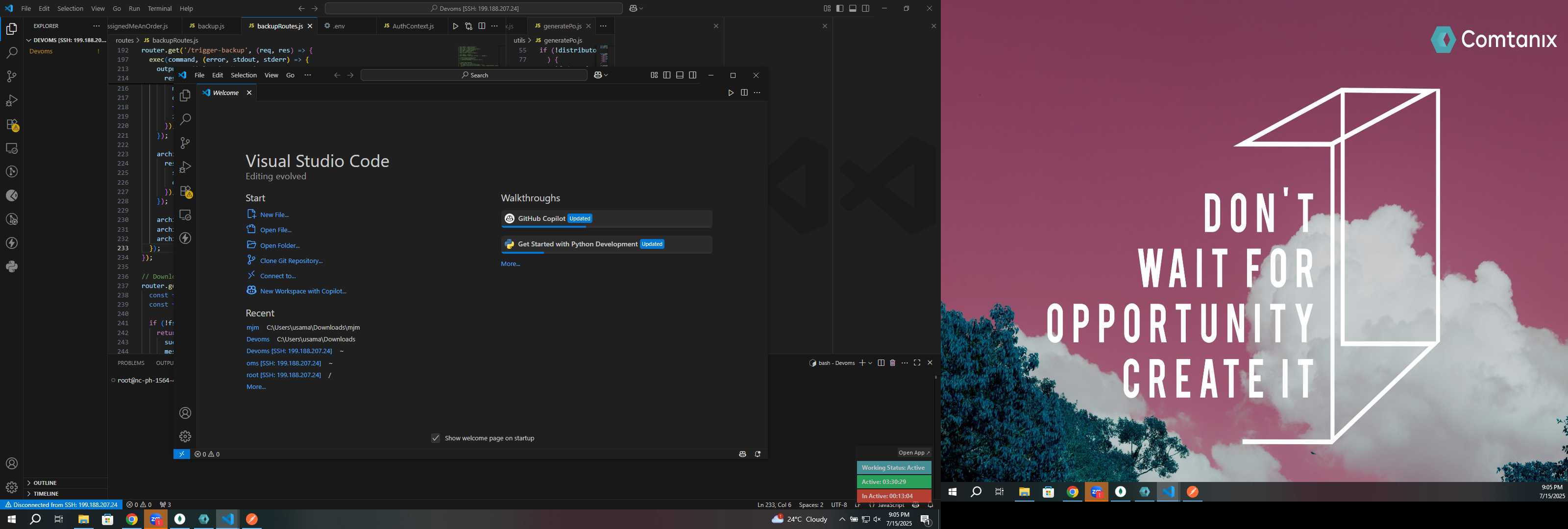Click Connect to link
1568x529 pixels.
coord(277,276)
